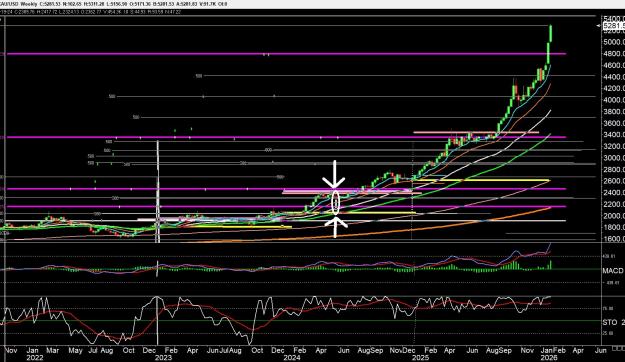Click the 2023 year label on time axis
The height and width of the screenshot is (362, 625).
click(162, 357)
